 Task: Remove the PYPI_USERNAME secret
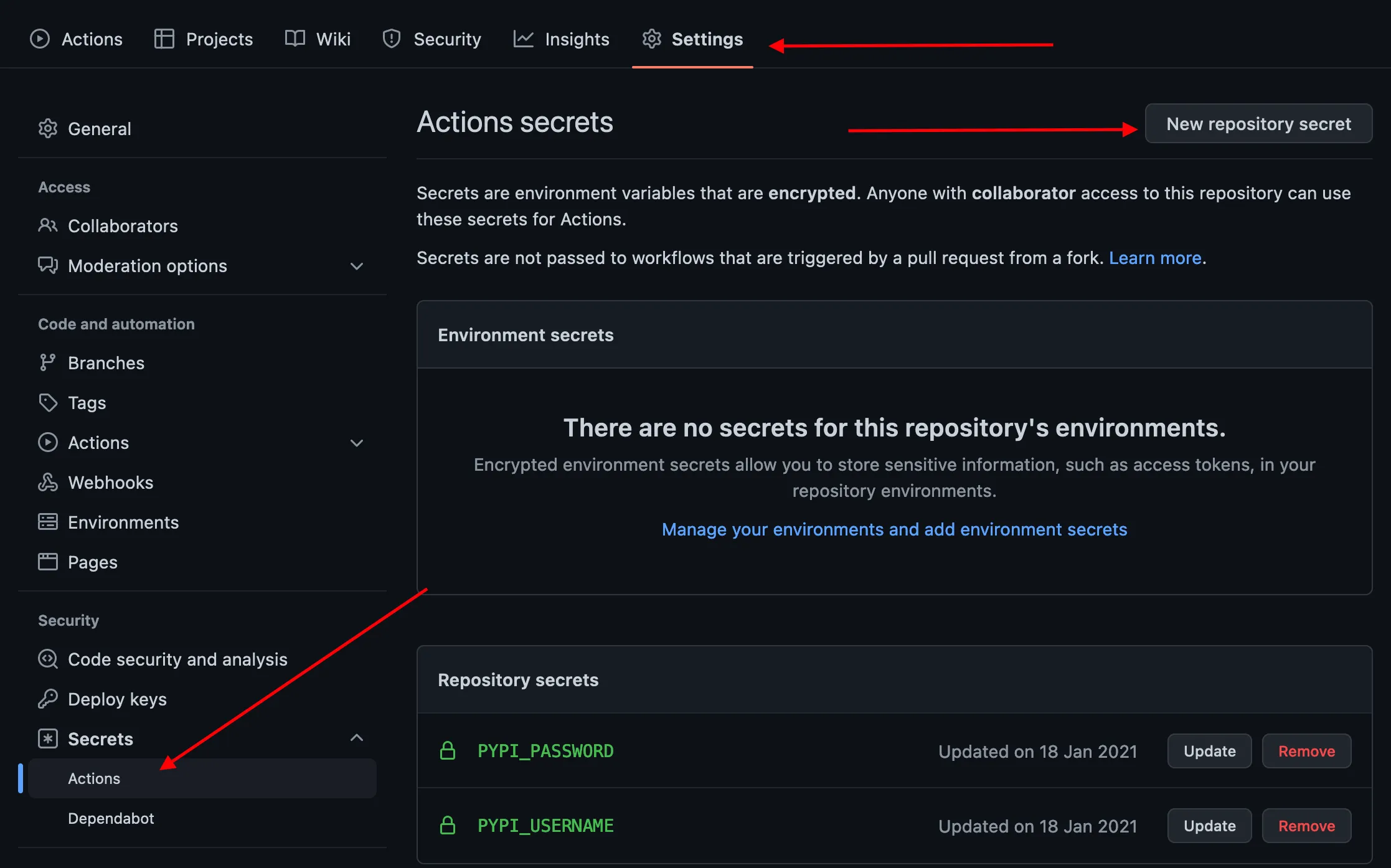click(1306, 826)
